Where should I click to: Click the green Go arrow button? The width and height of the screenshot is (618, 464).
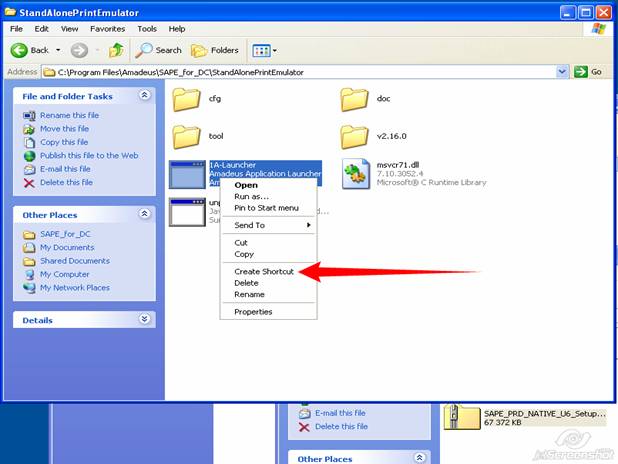click(x=581, y=72)
